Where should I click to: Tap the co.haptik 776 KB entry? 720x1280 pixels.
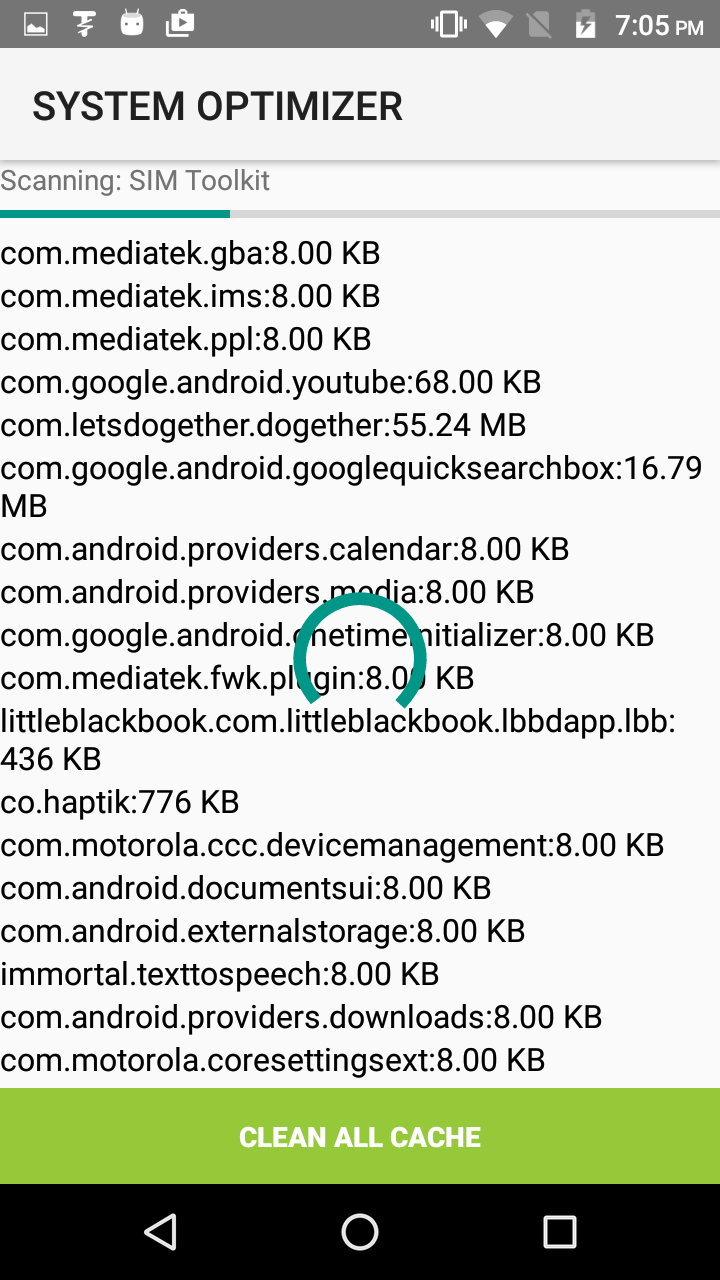[x=120, y=802]
